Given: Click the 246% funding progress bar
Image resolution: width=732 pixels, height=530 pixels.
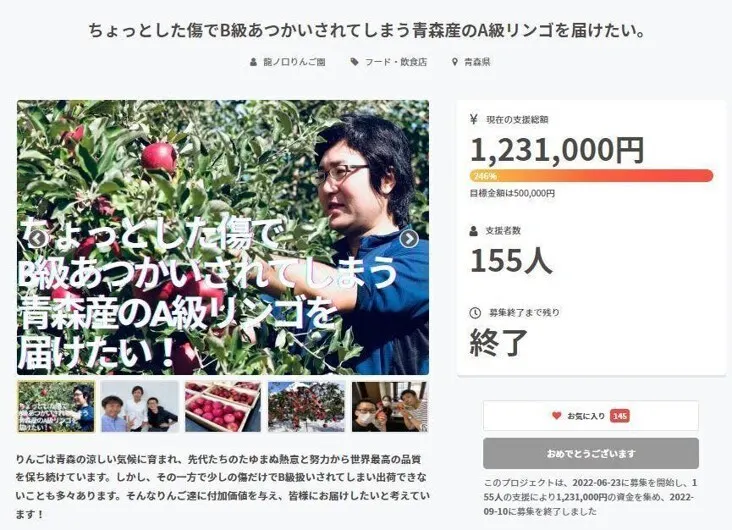Looking at the screenshot, I should [x=591, y=176].
